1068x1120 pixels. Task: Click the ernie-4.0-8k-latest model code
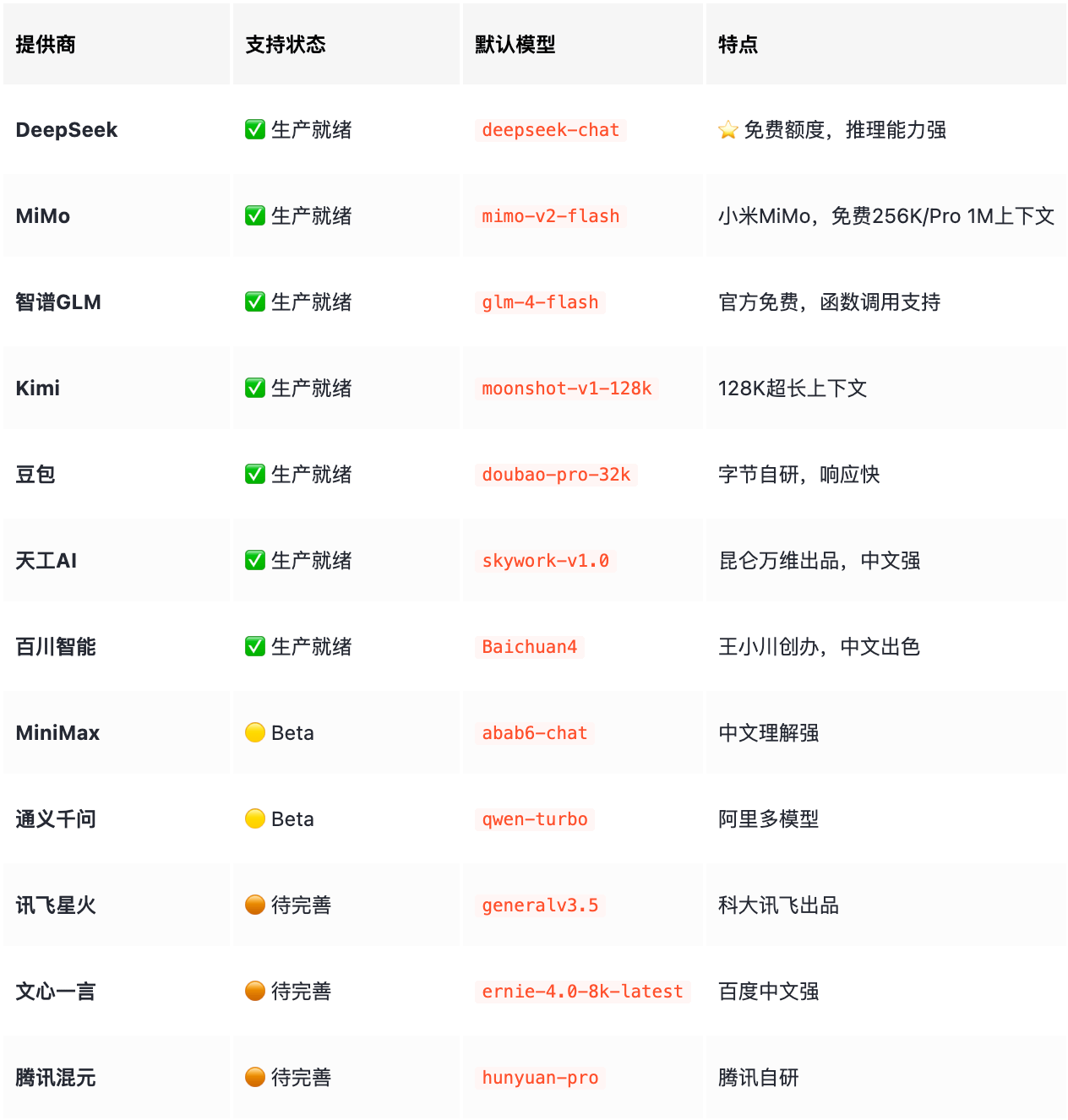(x=583, y=992)
